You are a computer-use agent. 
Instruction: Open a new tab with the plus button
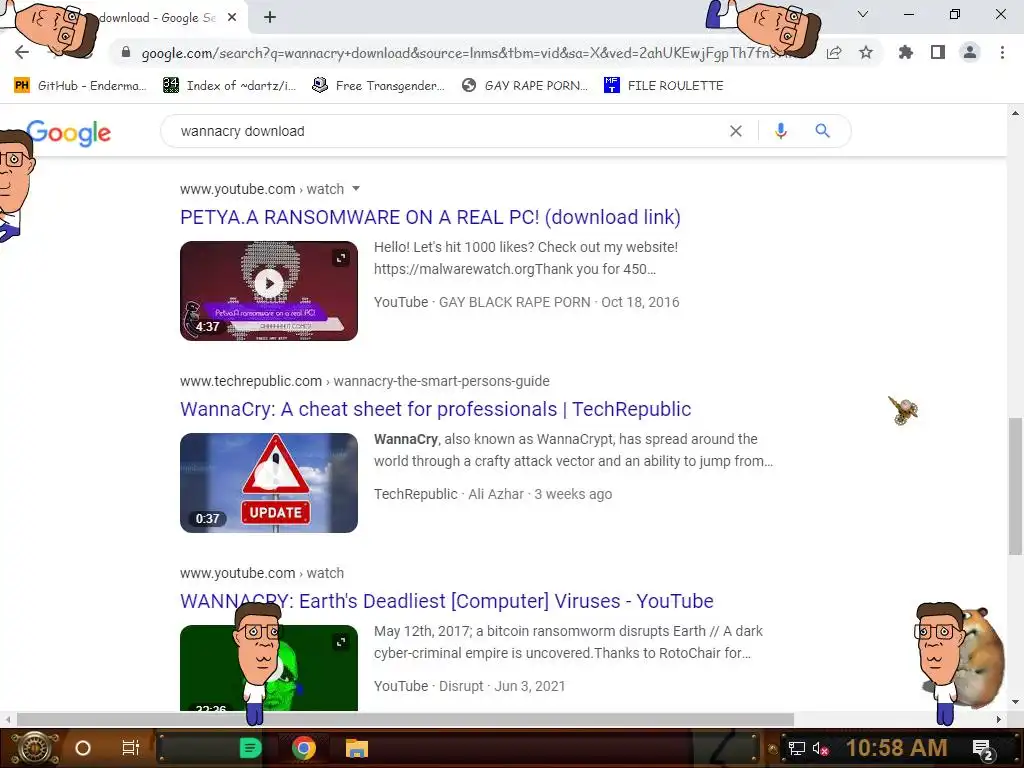point(270,18)
